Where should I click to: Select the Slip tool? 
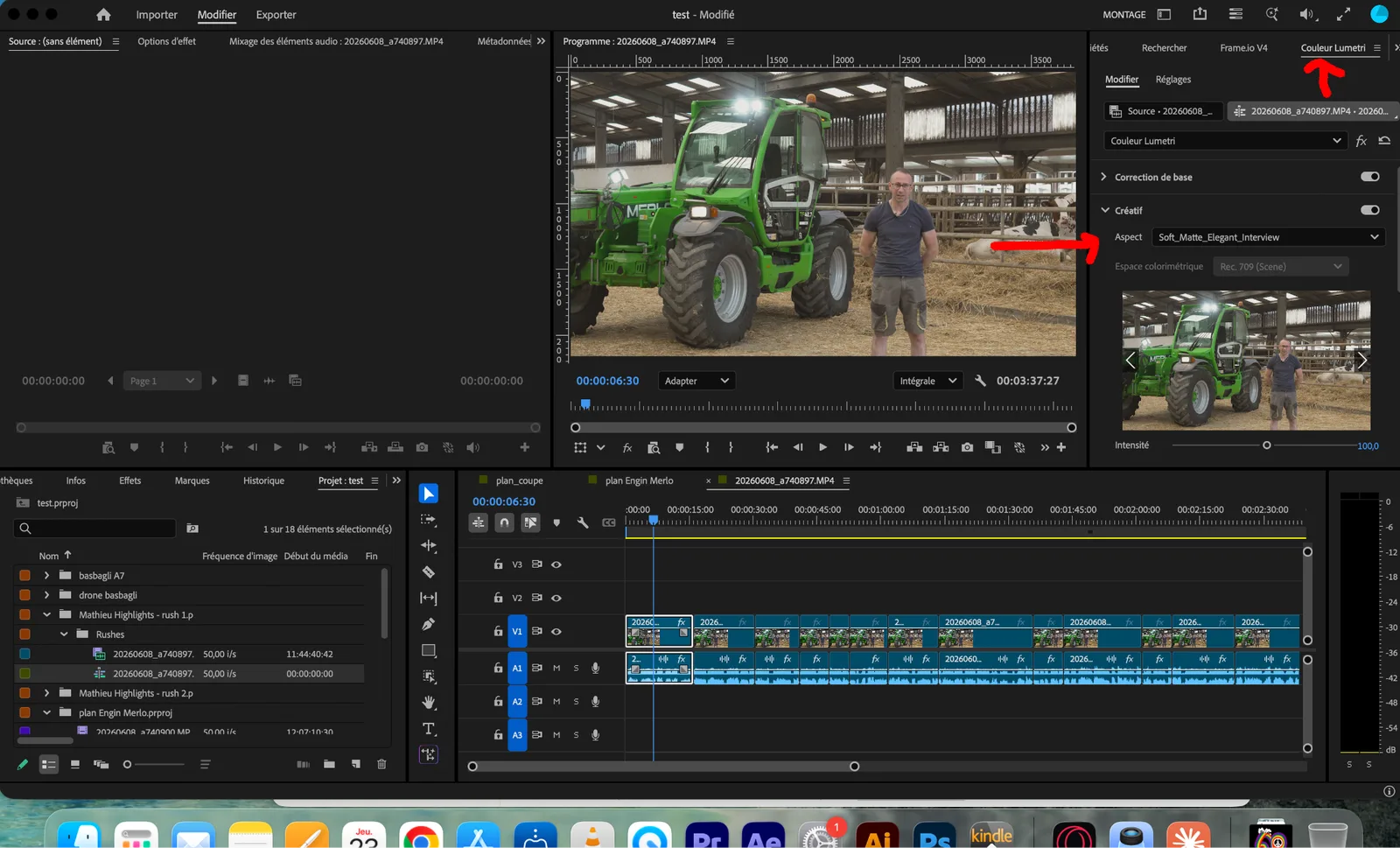[429, 599]
